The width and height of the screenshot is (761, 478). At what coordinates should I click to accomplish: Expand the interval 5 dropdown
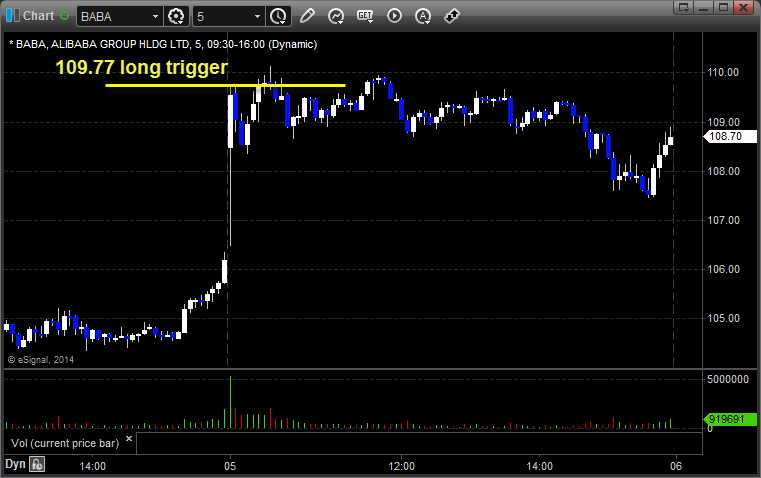(x=257, y=16)
